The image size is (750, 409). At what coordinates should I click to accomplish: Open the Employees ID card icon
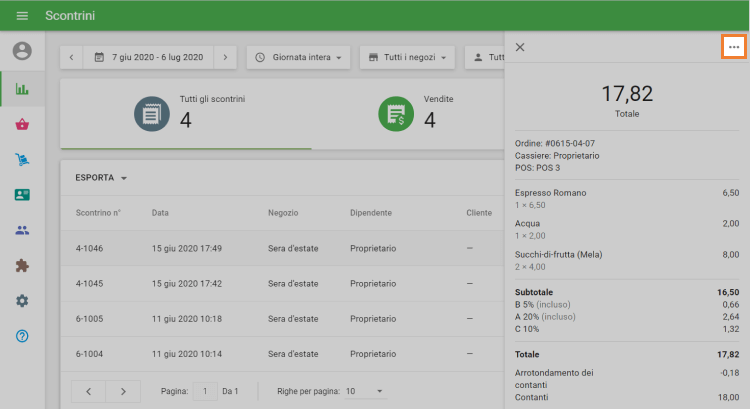coord(22,195)
